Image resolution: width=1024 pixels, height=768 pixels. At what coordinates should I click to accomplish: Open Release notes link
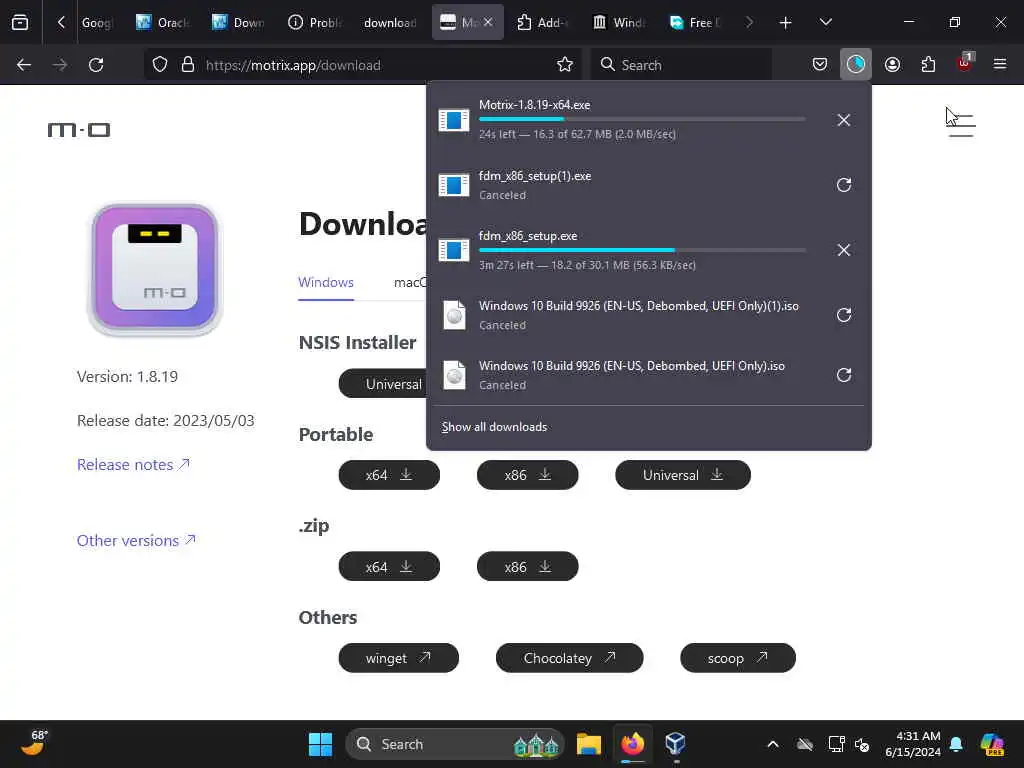(x=133, y=464)
